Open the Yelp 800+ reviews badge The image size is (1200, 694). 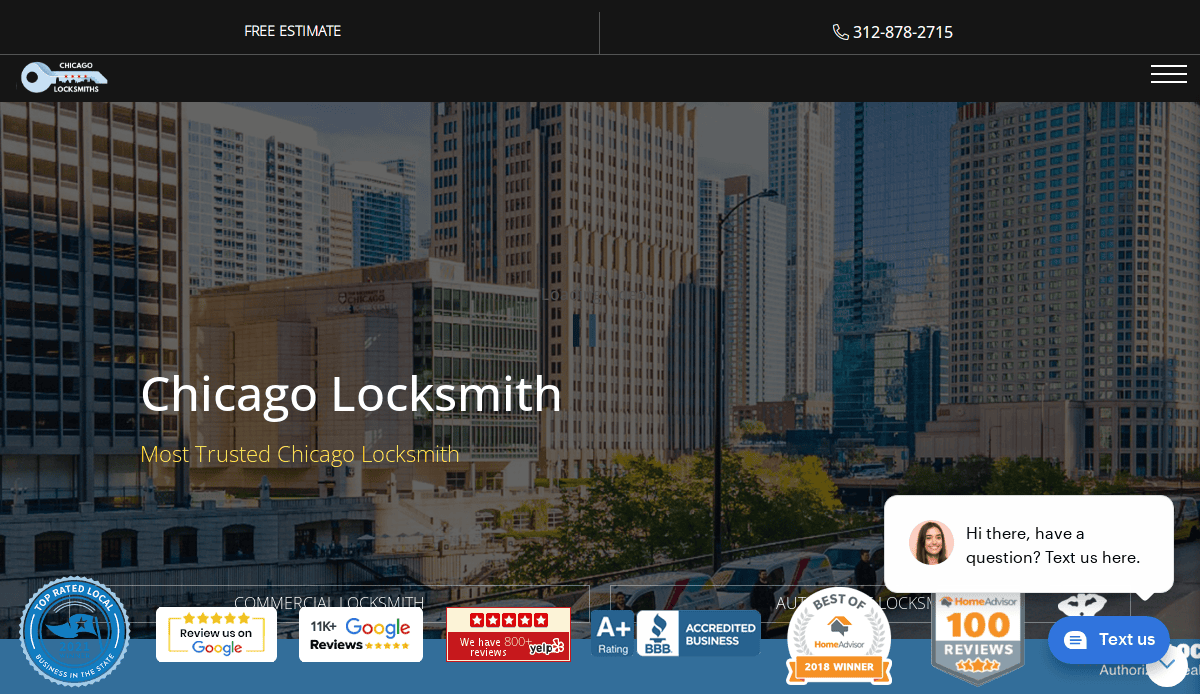[508, 634]
